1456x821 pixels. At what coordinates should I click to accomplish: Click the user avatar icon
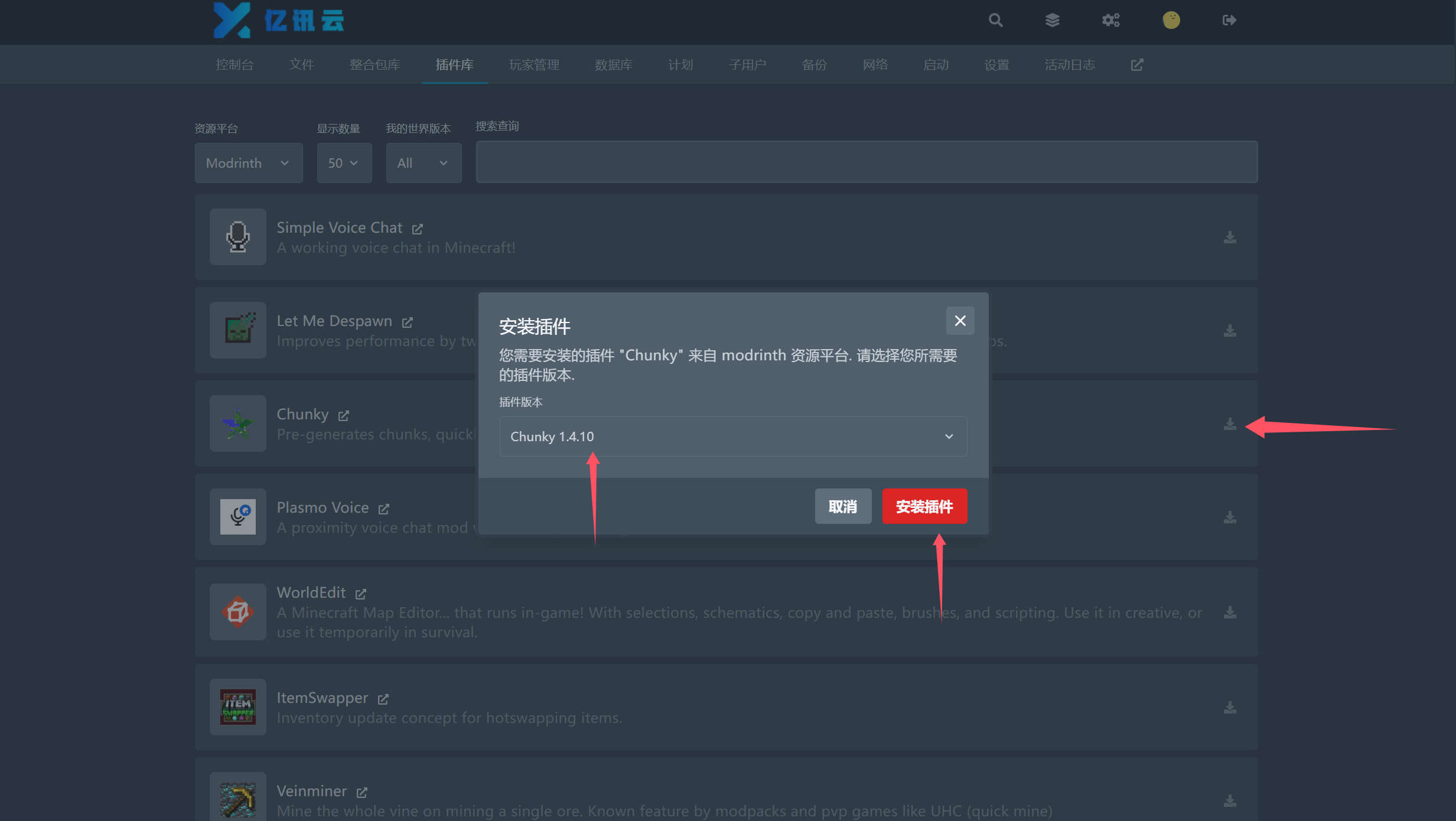tap(1171, 20)
